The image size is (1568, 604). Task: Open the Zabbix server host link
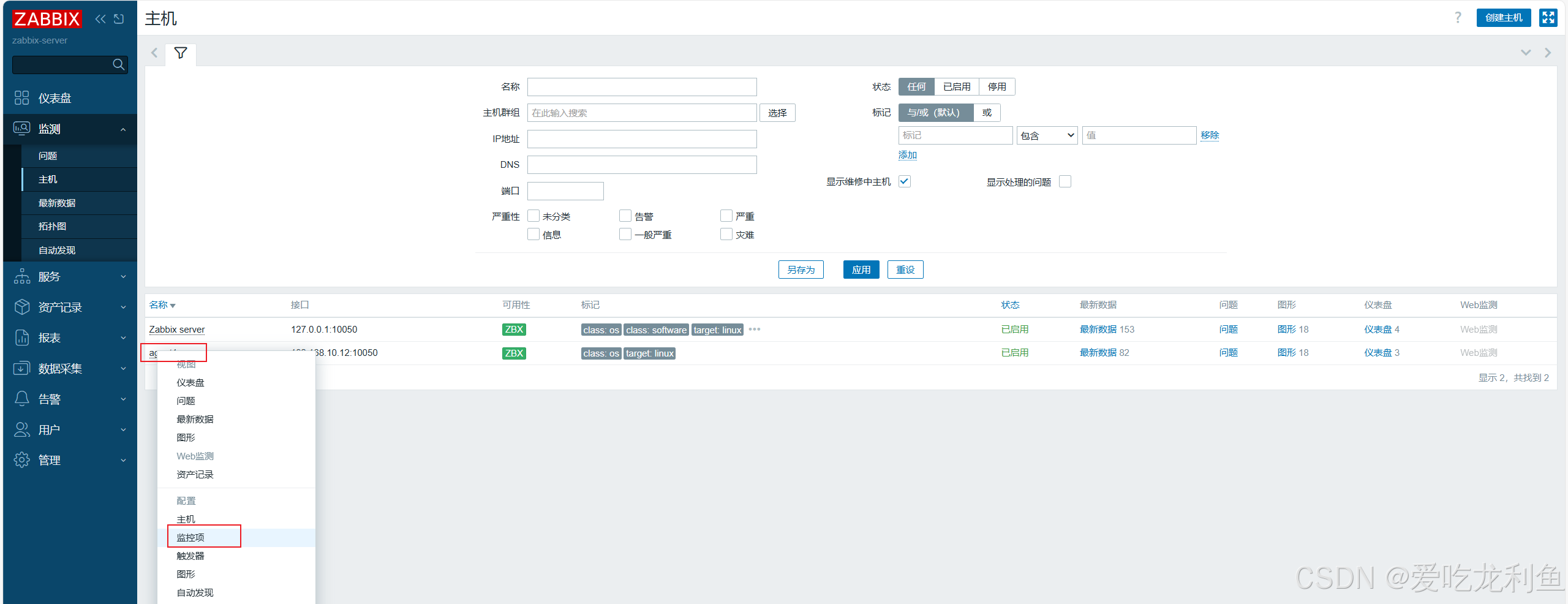coord(177,330)
